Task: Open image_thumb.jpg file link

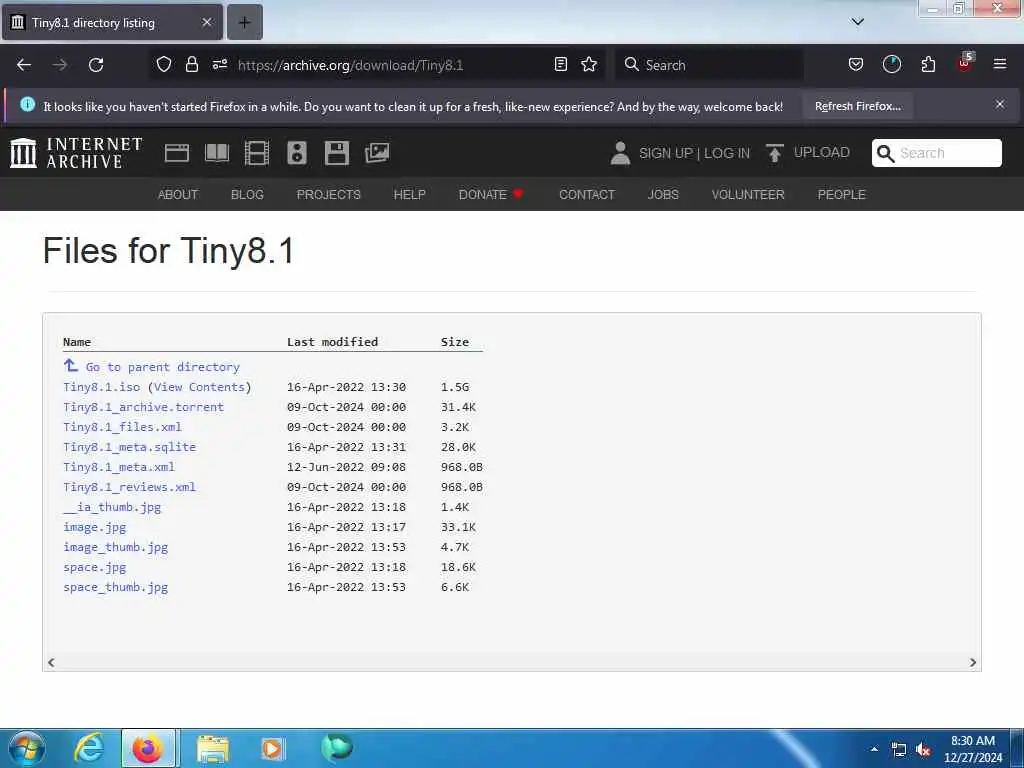Action: (x=116, y=547)
